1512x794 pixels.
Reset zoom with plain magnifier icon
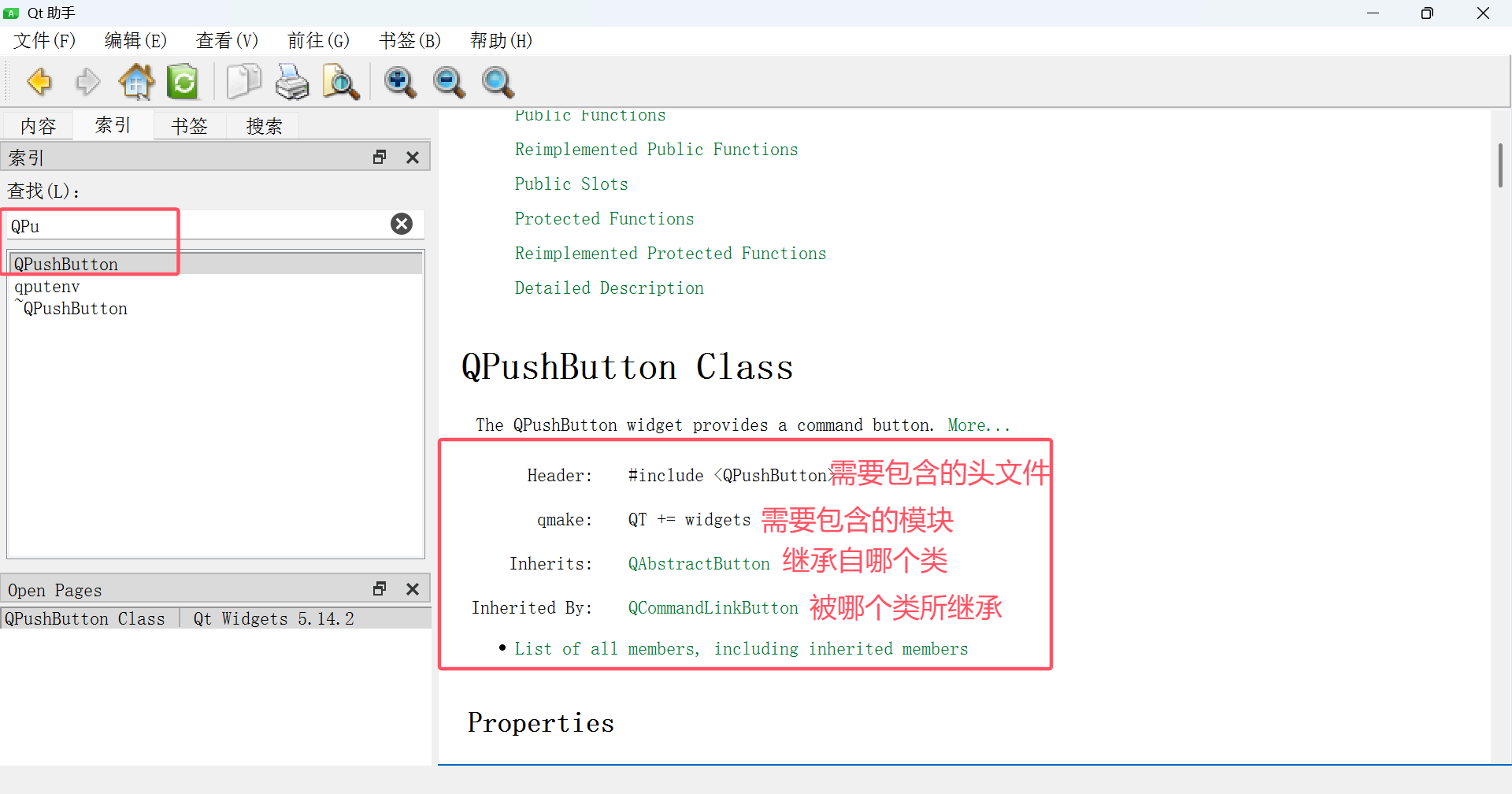tap(498, 82)
